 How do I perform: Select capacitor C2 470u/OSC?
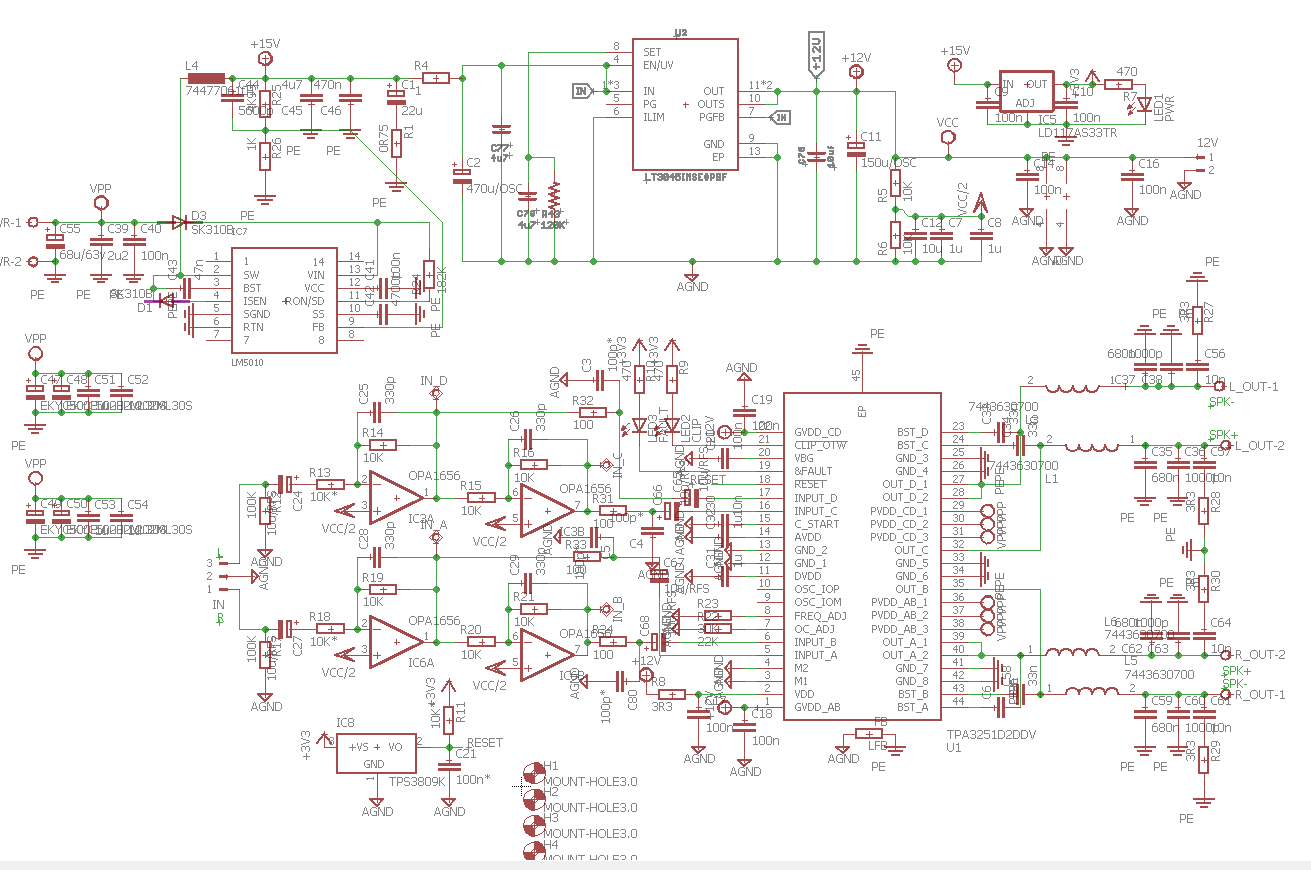click(461, 175)
